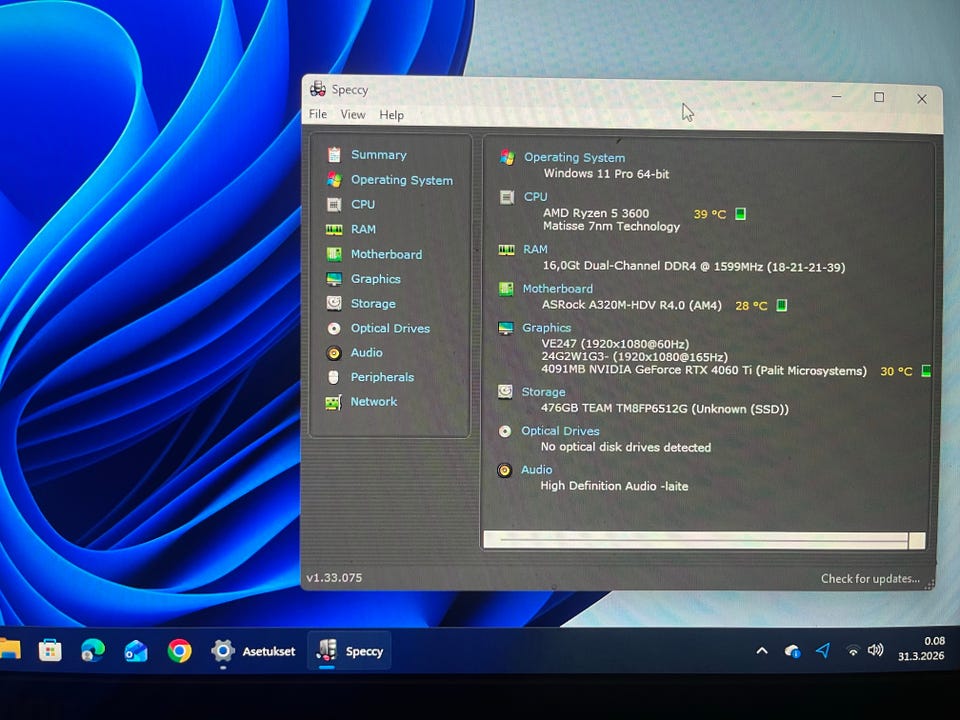Screen dimensions: 960x720
Task: Open Google Chrome from the taskbar
Action: point(179,651)
